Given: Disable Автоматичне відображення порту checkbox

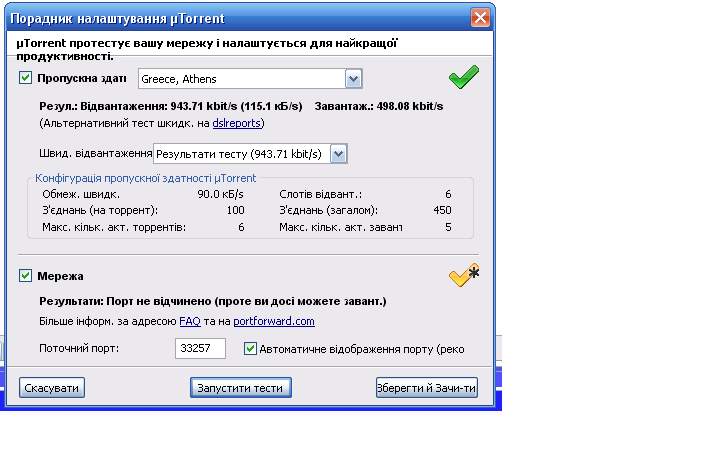Looking at the screenshot, I should point(250,349).
